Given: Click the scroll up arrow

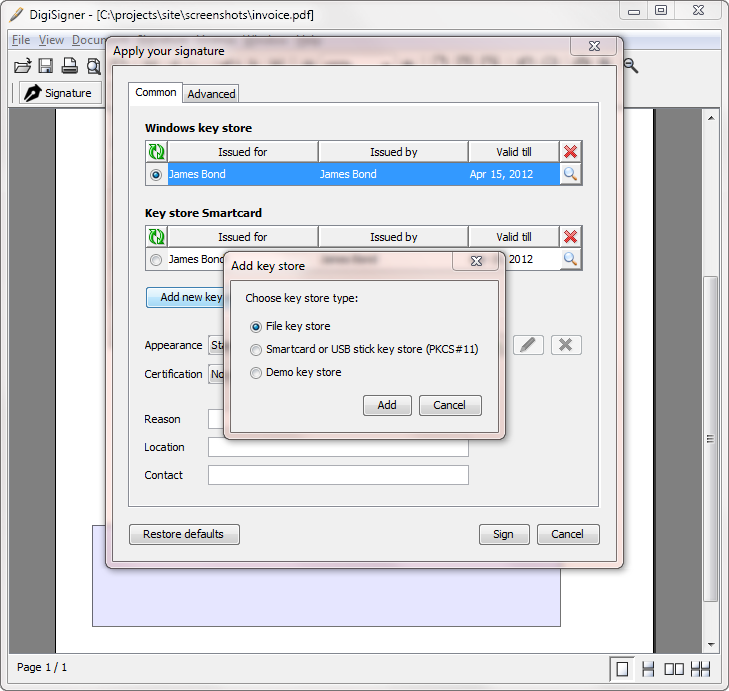Looking at the screenshot, I should click(711, 118).
